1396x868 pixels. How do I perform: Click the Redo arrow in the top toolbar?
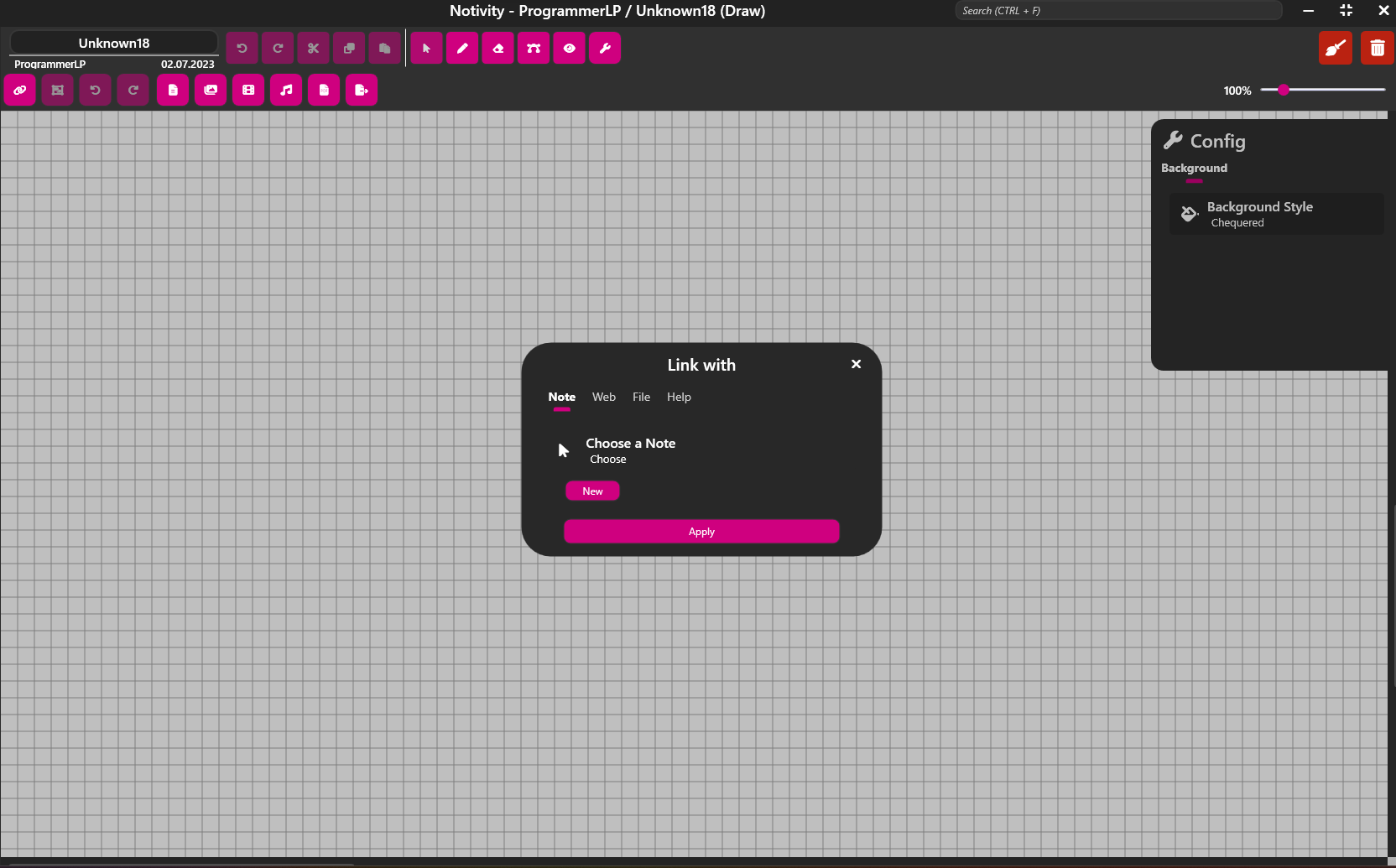(x=278, y=48)
